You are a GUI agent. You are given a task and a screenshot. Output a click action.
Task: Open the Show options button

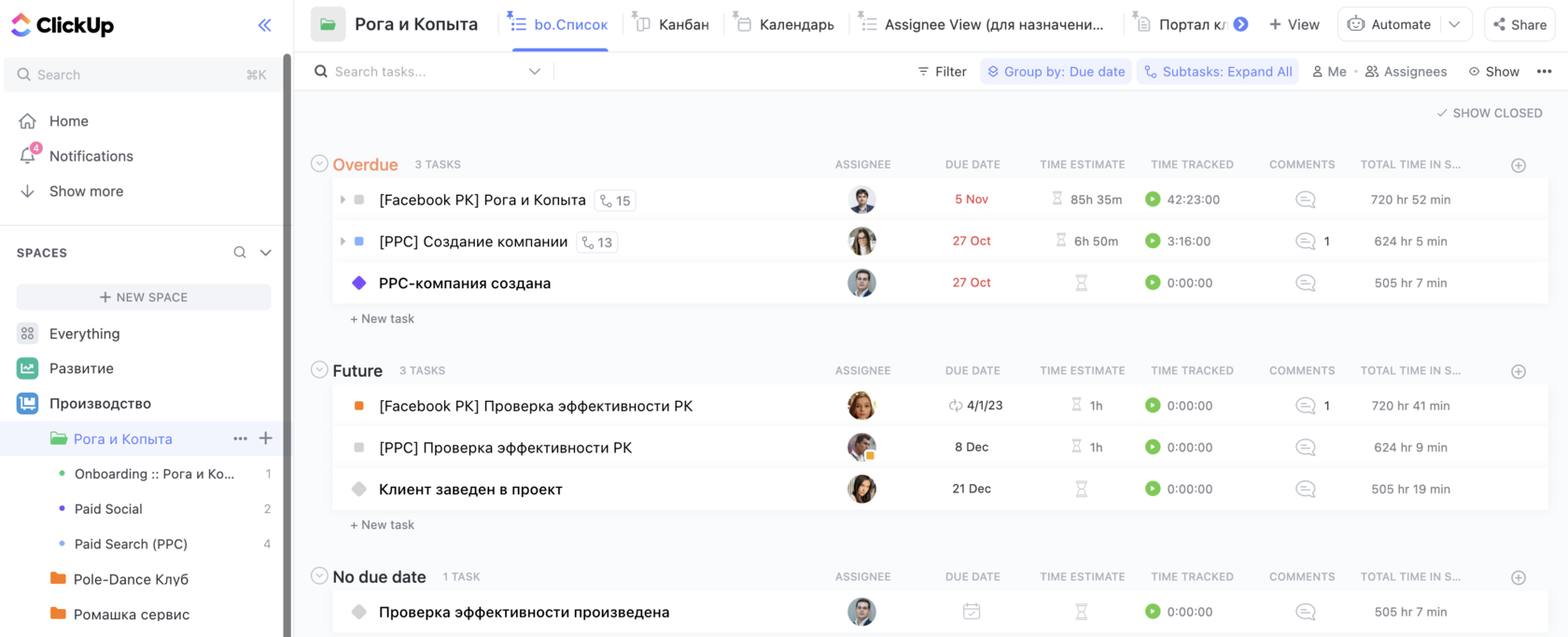pyautogui.click(x=1493, y=72)
